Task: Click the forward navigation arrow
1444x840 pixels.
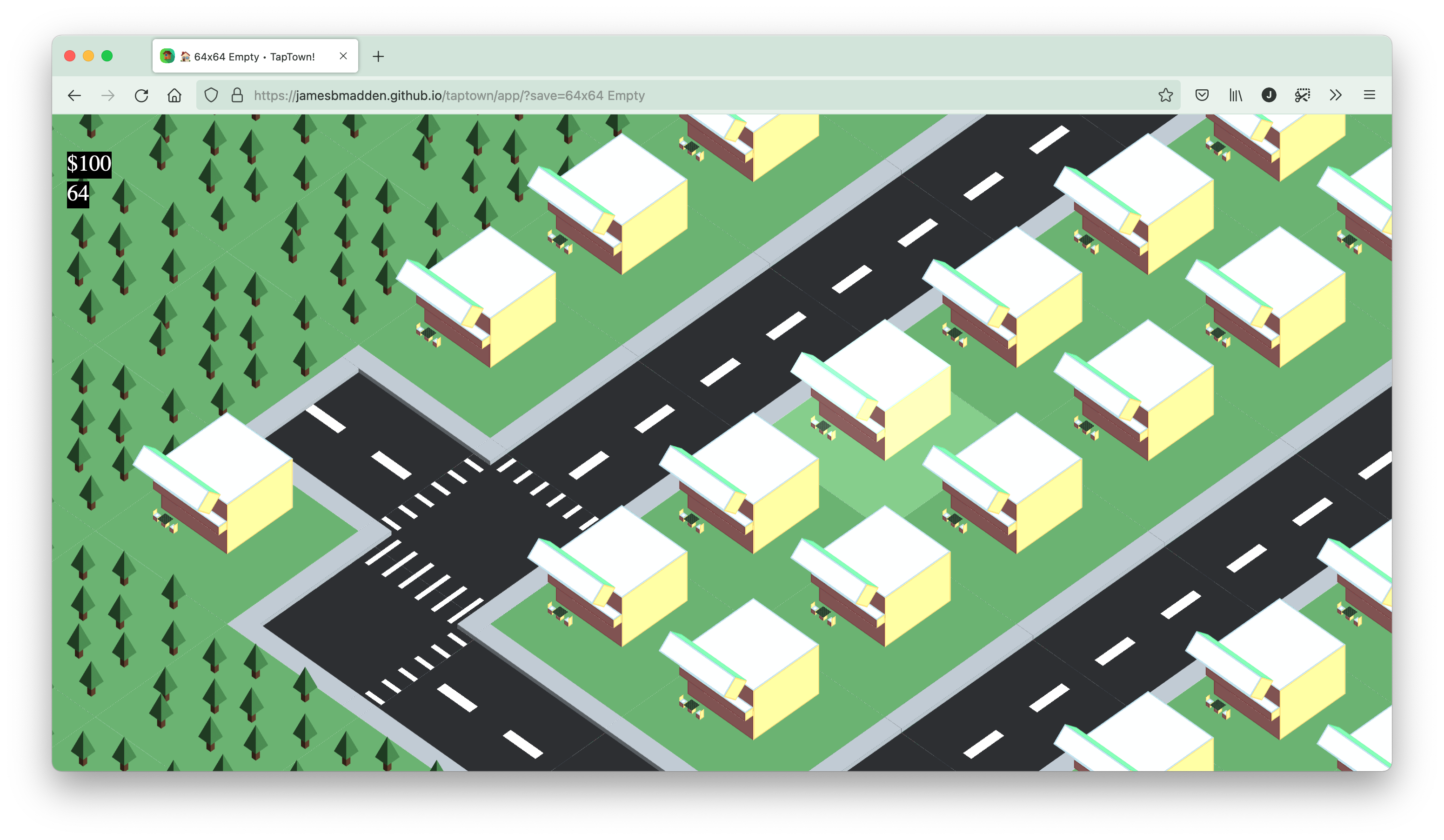Action: (x=108, y=95)
